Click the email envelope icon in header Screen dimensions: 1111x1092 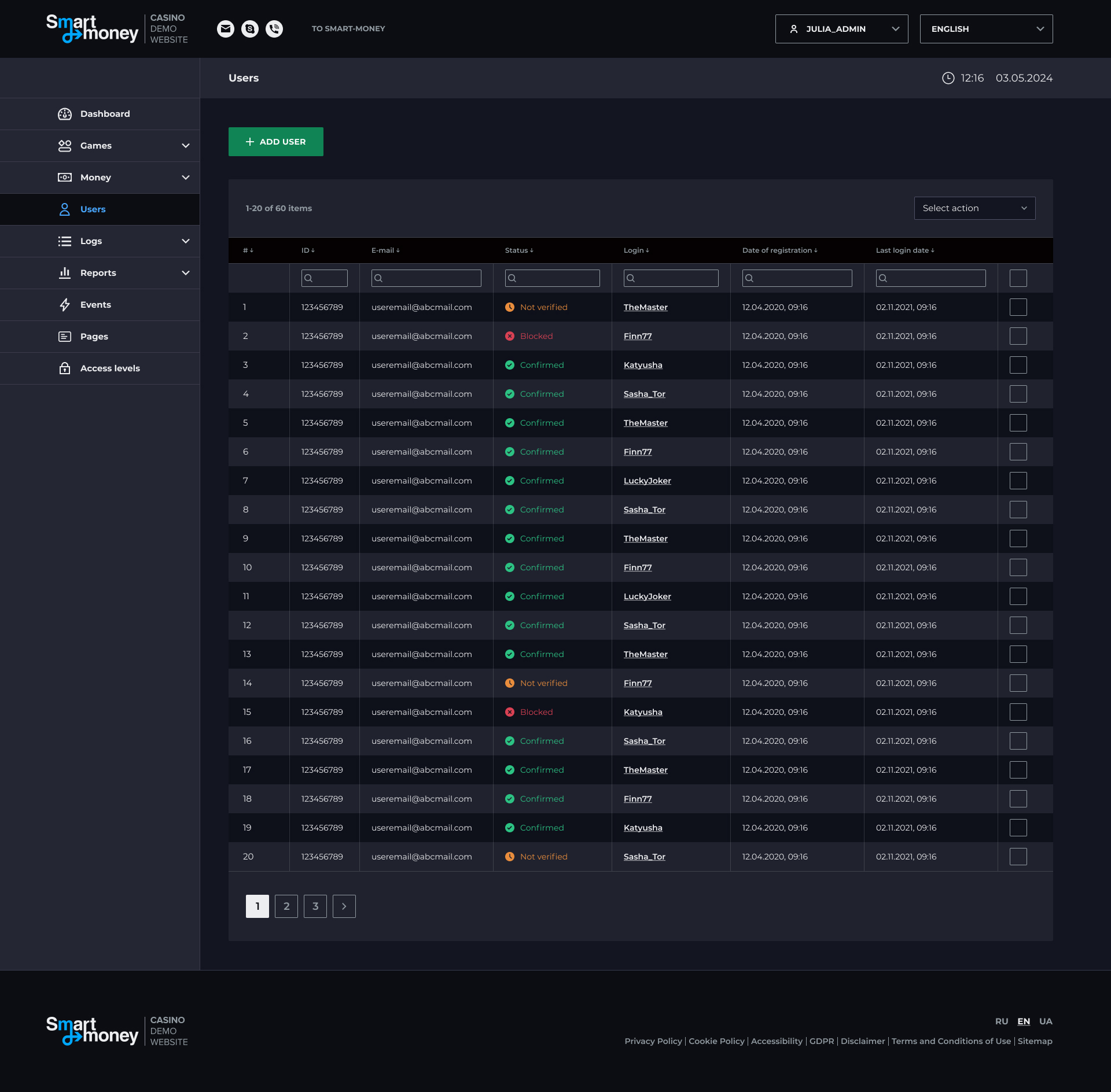226,29
